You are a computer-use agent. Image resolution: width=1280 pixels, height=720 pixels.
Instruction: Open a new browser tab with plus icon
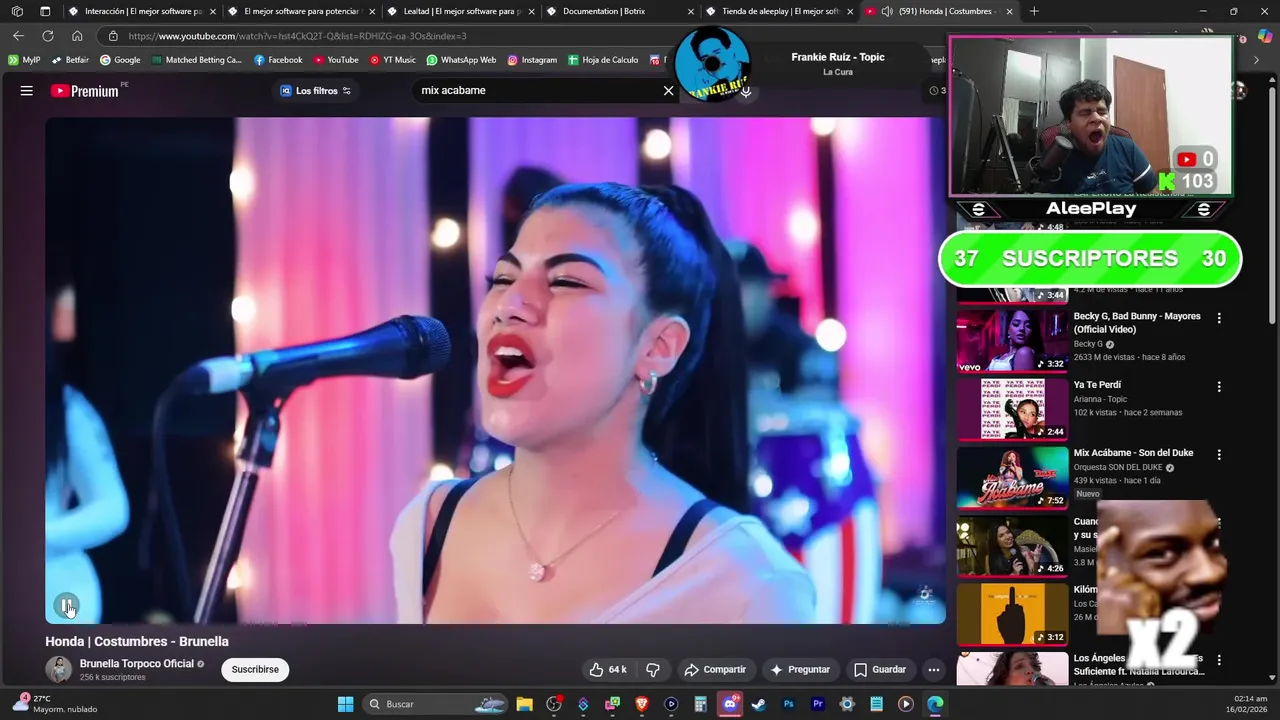[x=1034, y=11]
